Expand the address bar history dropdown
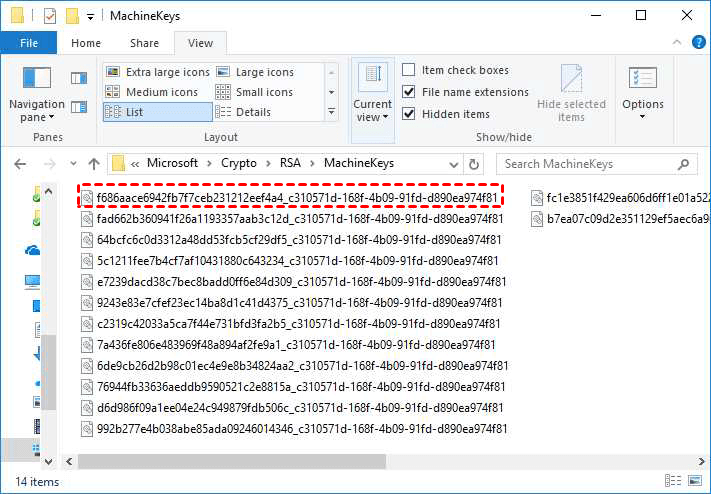The image size is (711, 494). coord(453,164)
